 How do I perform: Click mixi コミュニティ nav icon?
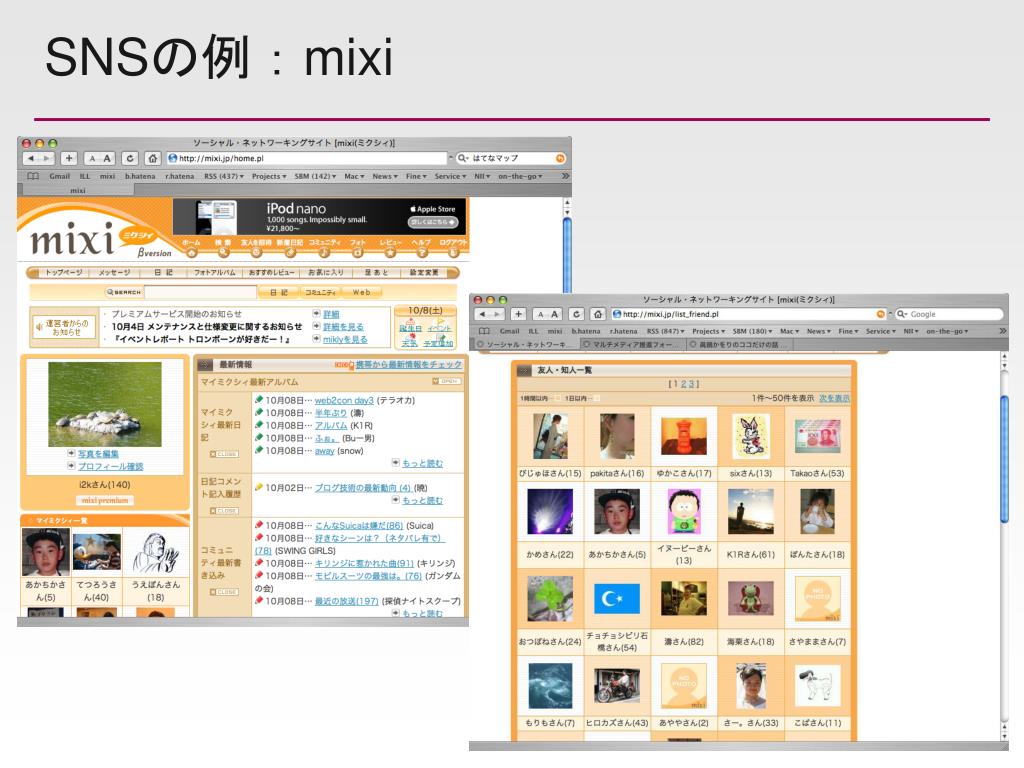click(x=324, y=253)
